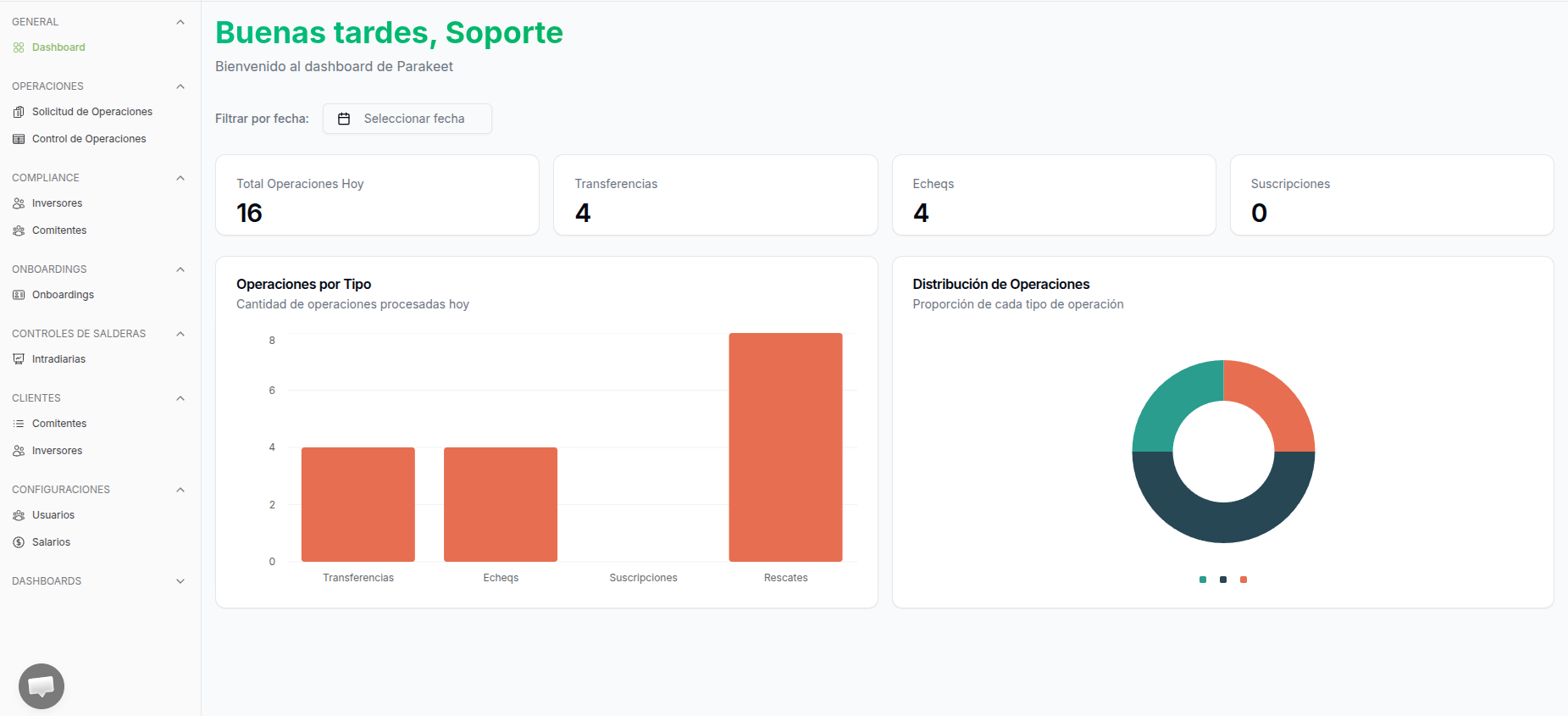Open Inversores under Clientes
This screenshot has width=1568, height=716.
(57, 451)
